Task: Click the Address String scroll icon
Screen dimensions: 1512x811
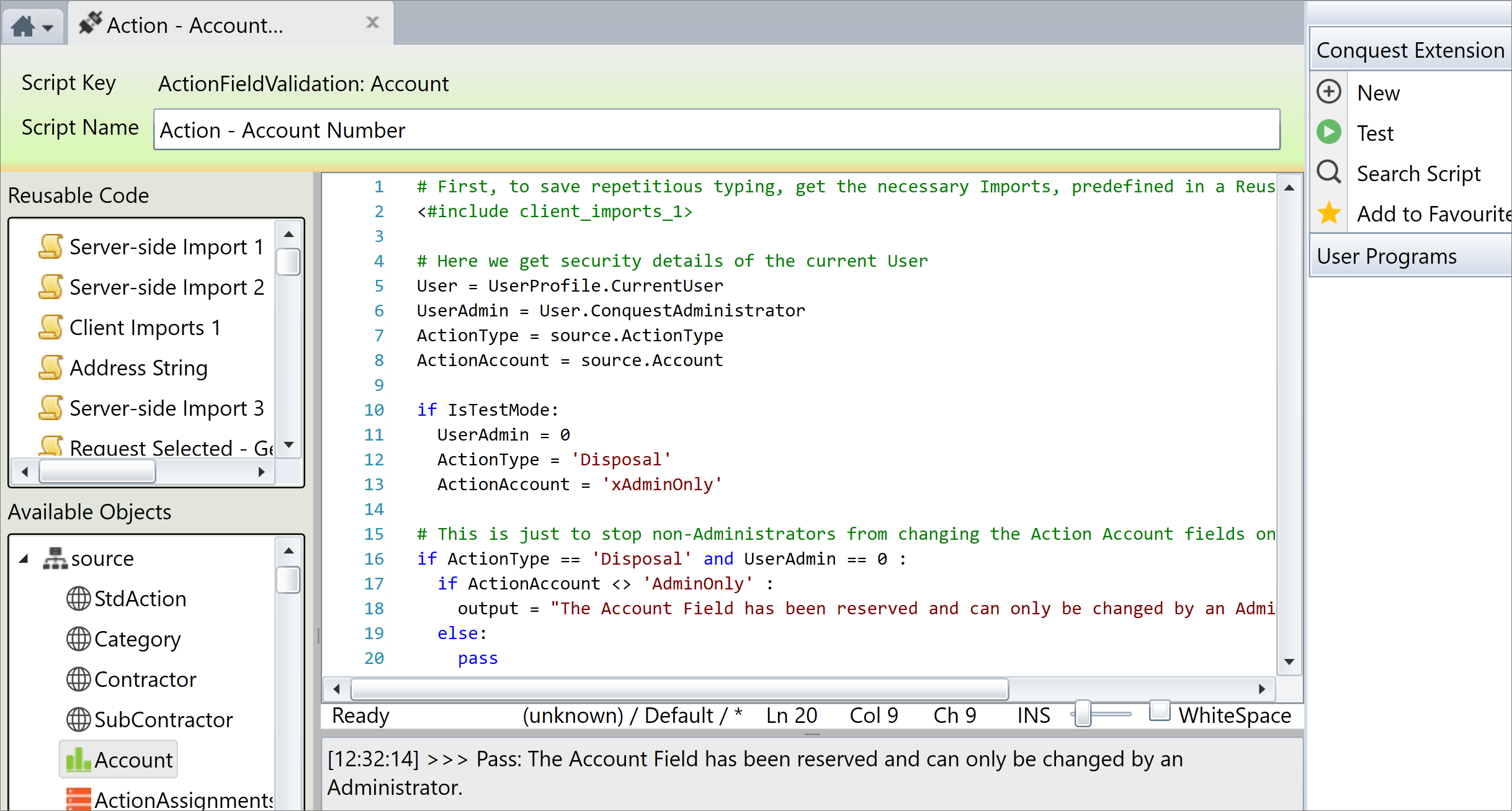Action: point(51,367)
